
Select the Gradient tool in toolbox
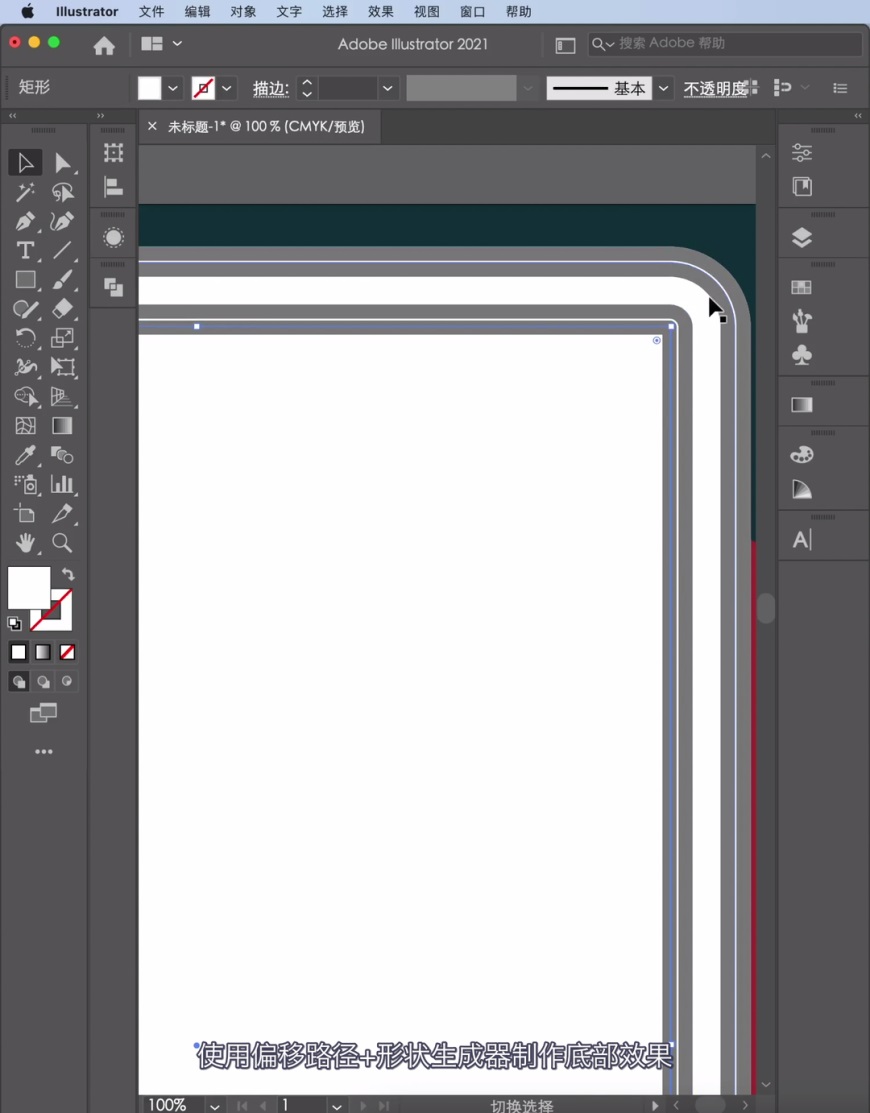point(62,425)
